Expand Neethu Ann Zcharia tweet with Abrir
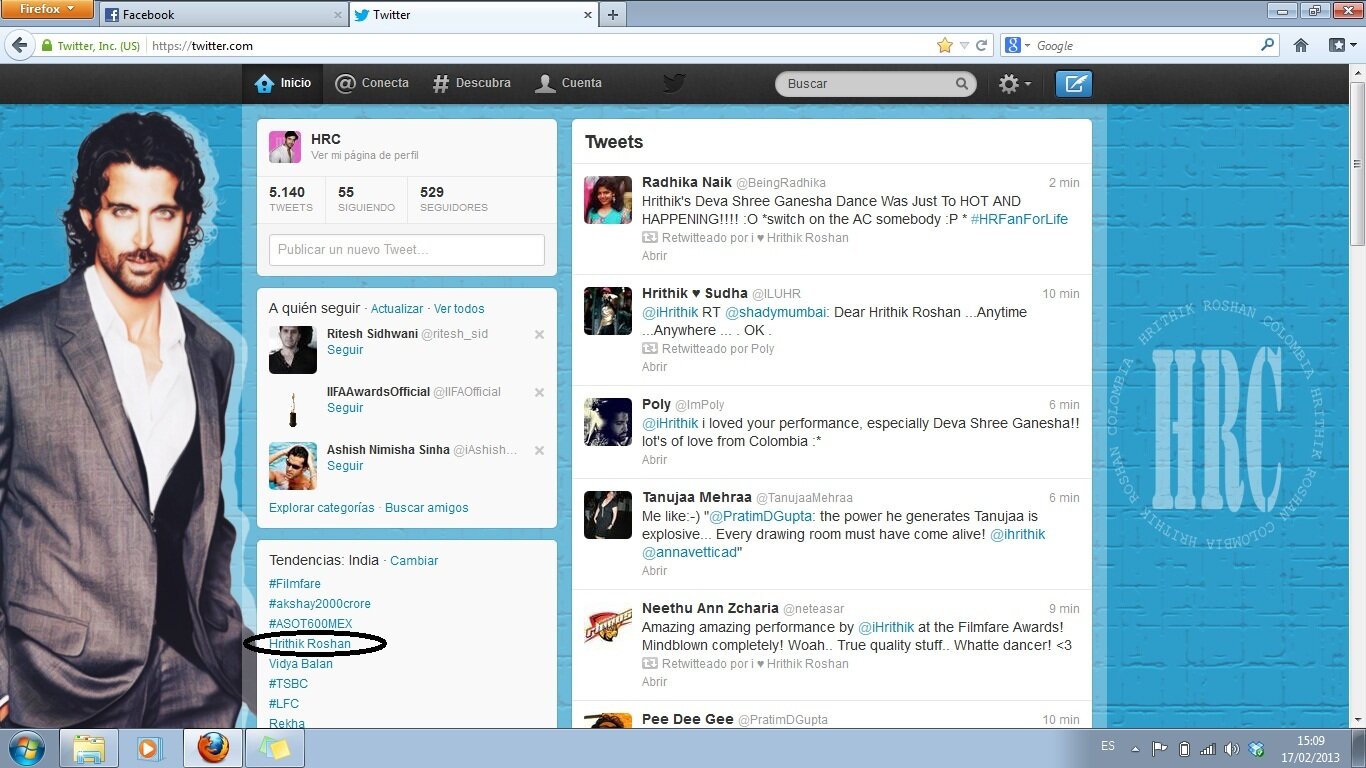 [x=654, y=682]
